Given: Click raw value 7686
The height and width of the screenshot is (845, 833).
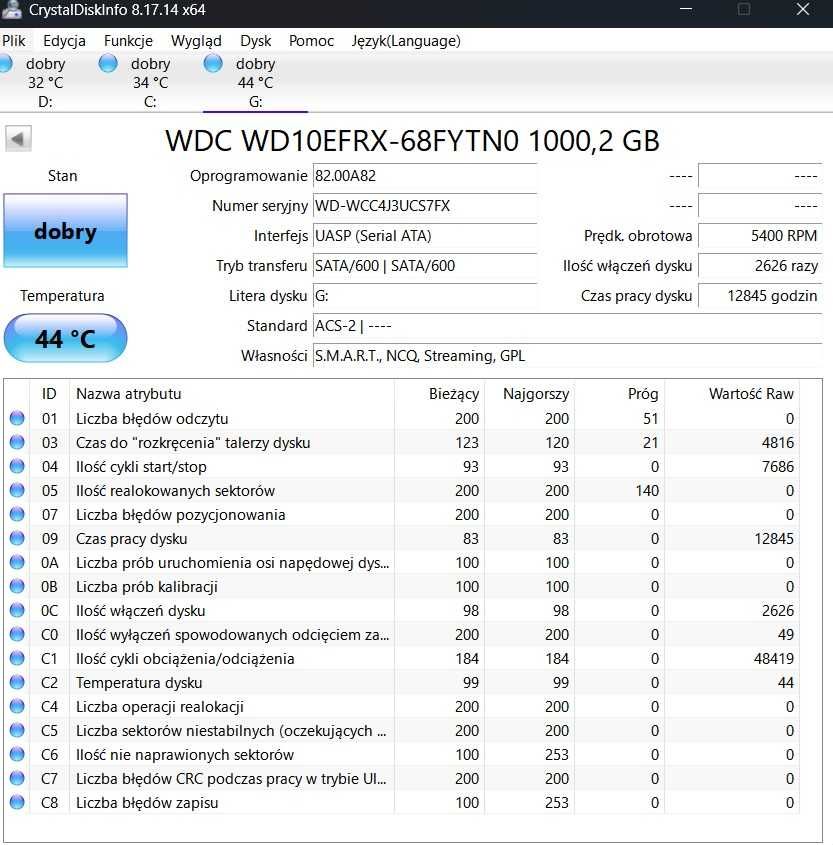Looking at the screenshot, I should click(x=778, y=467).
